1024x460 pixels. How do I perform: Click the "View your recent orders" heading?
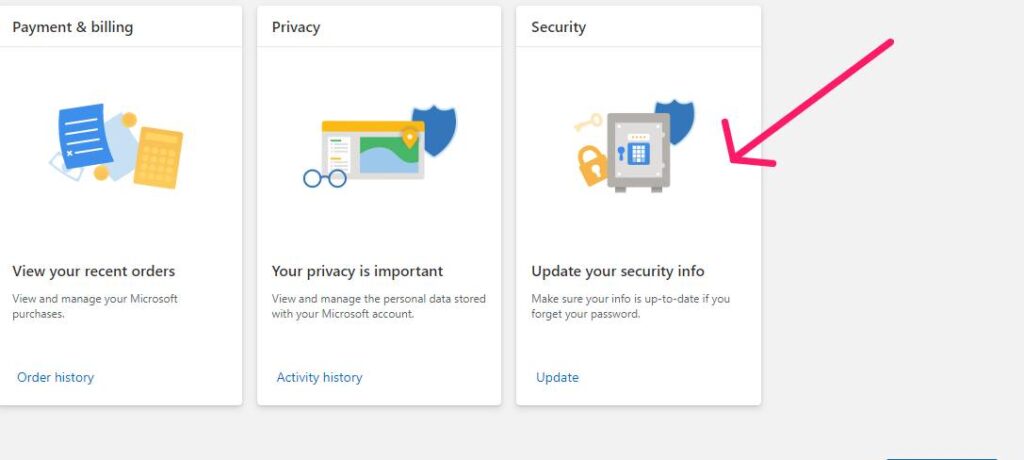[93, 271]
